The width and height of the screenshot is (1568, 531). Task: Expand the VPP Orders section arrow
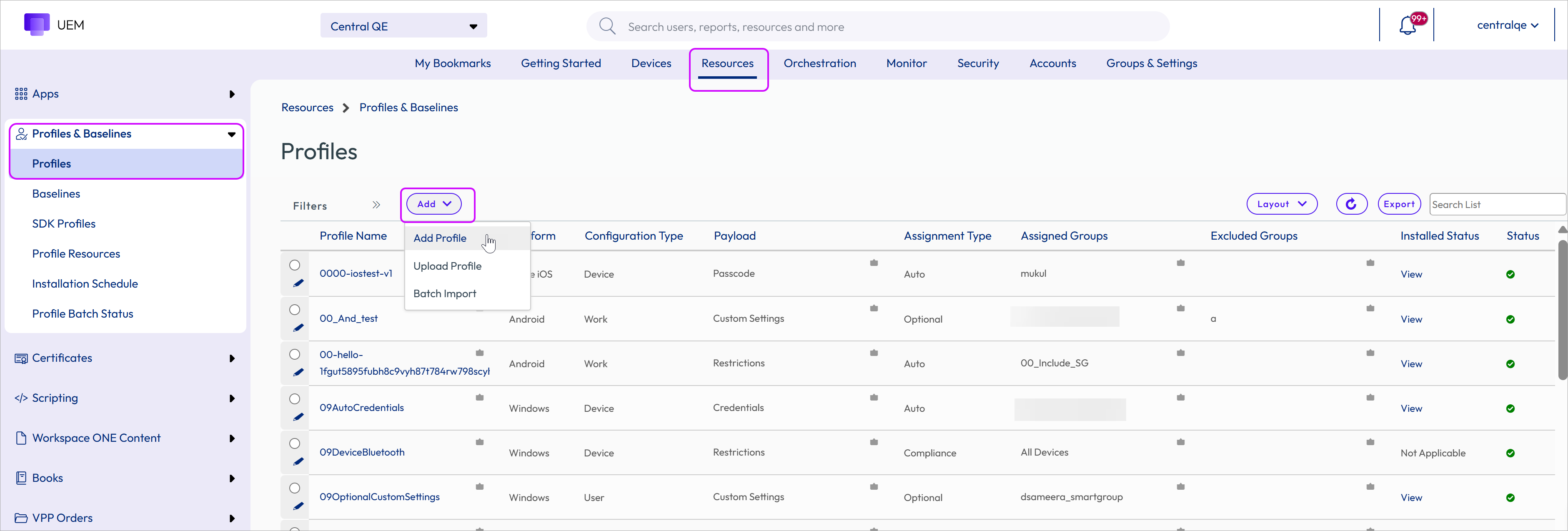pos(232,519)
